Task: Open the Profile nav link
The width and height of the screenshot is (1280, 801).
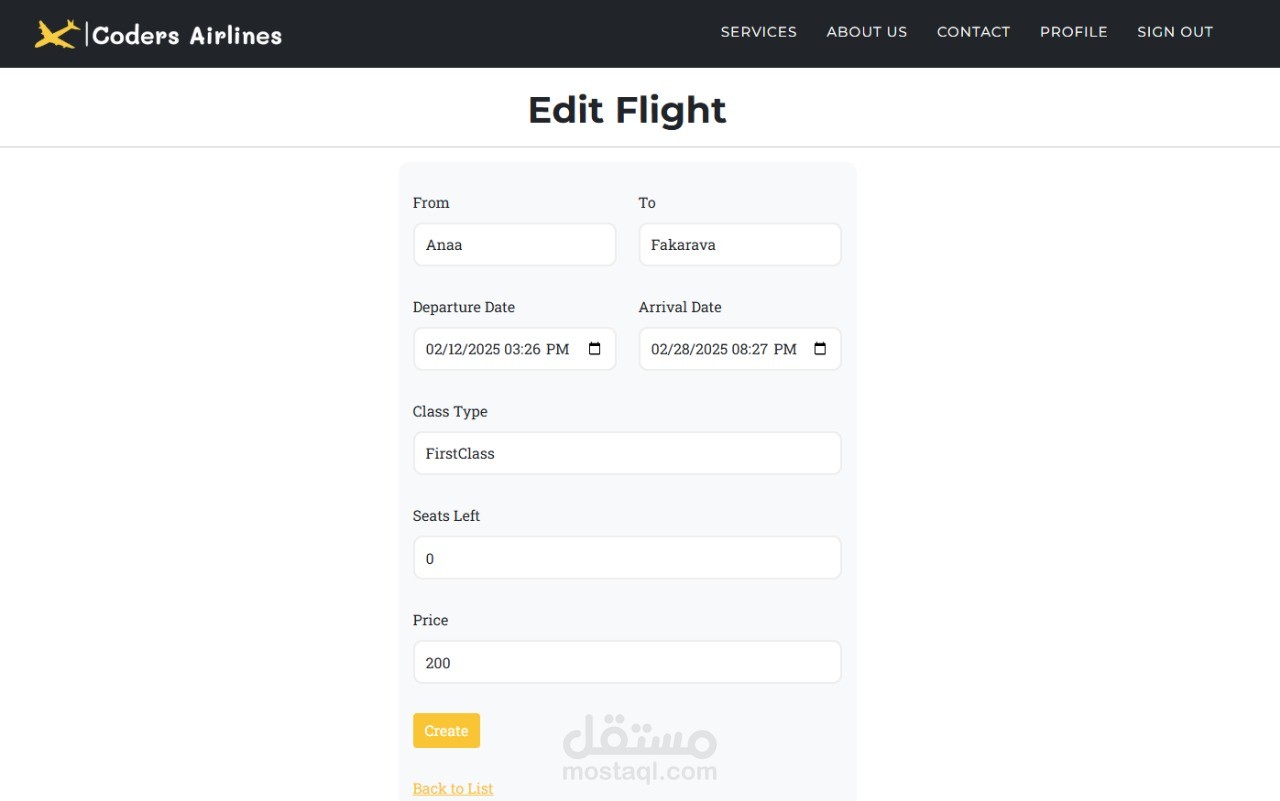Action: pyautogui.click(x=1073, y=32)
